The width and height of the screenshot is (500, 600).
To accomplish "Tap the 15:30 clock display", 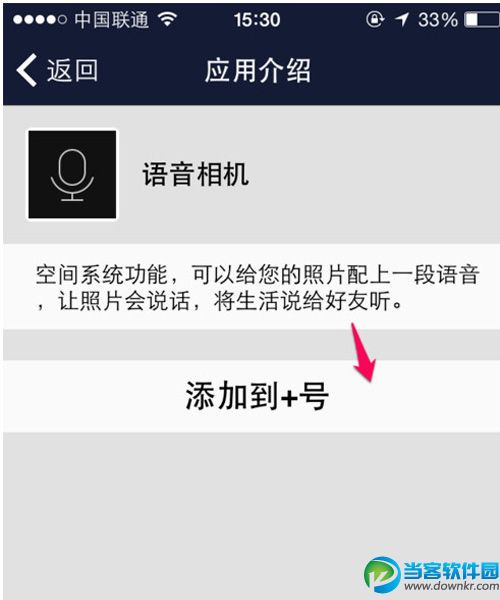I will click(x=257, y=19).
